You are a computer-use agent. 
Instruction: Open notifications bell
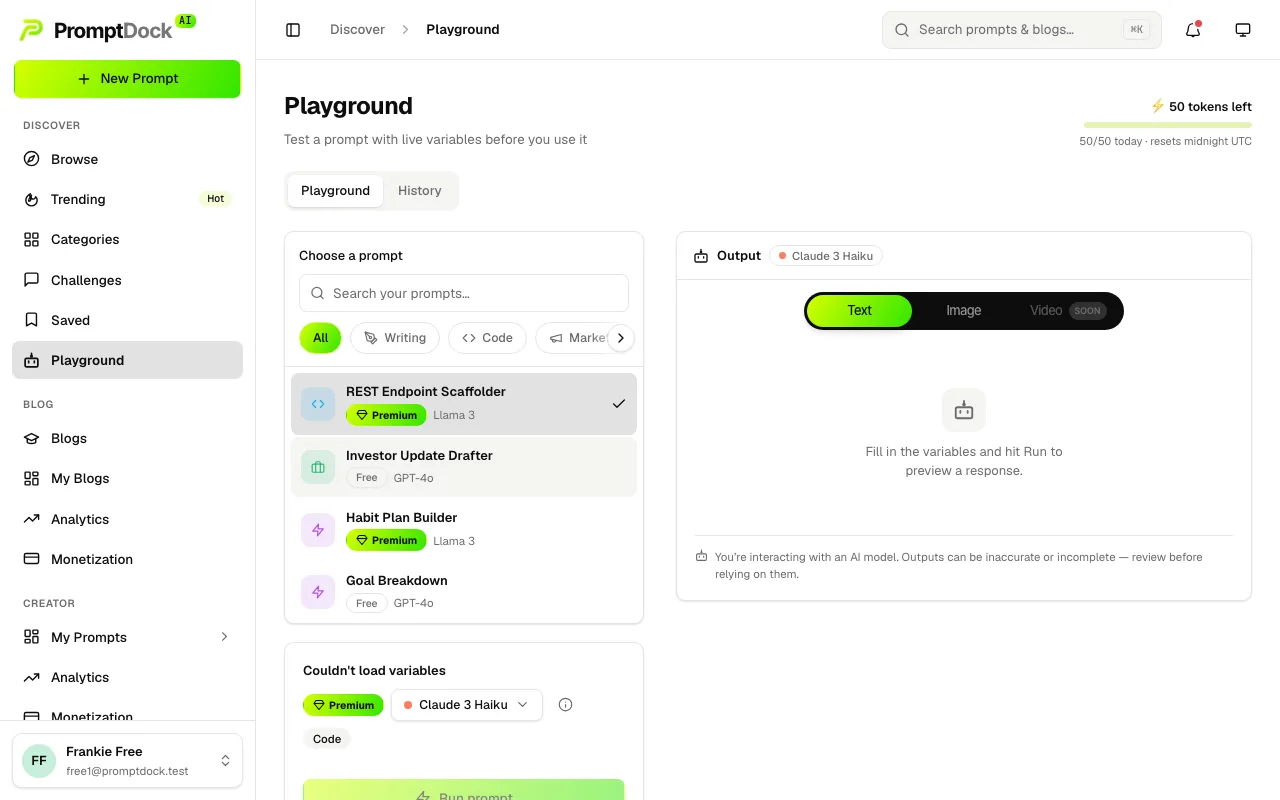[x=1193, y=30]
